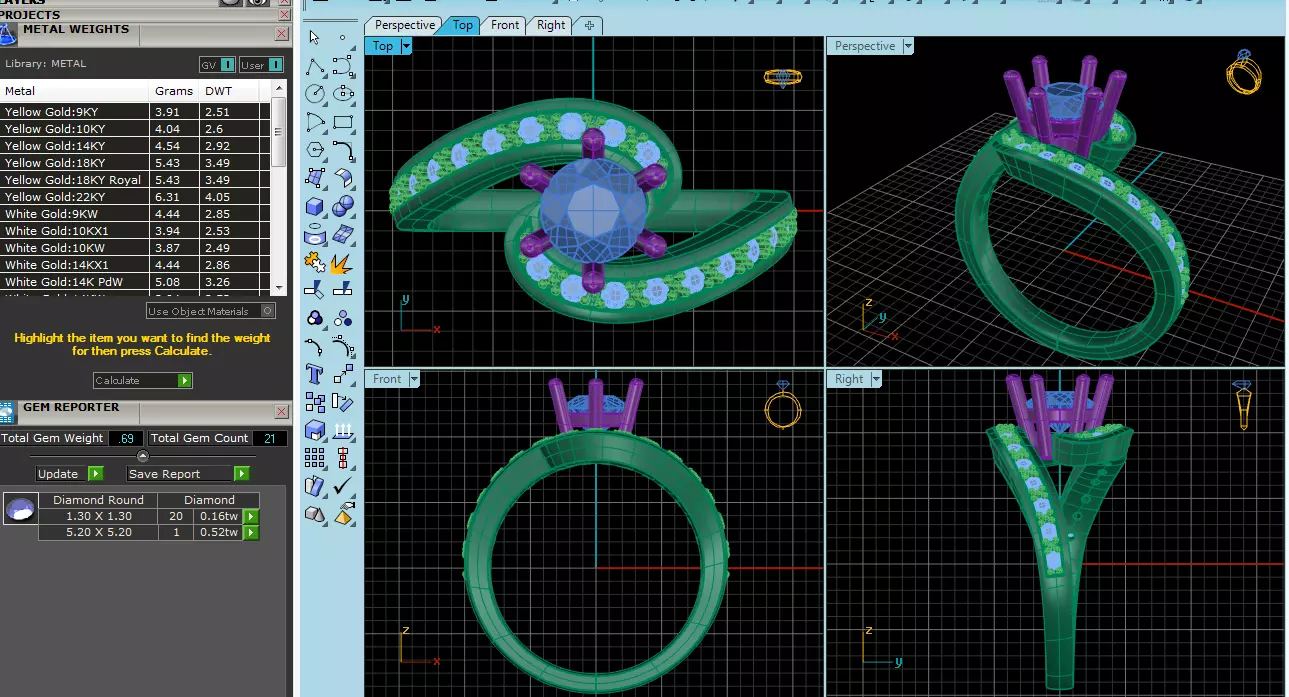Open the Metal Weights scale icon

pos(8,34)
